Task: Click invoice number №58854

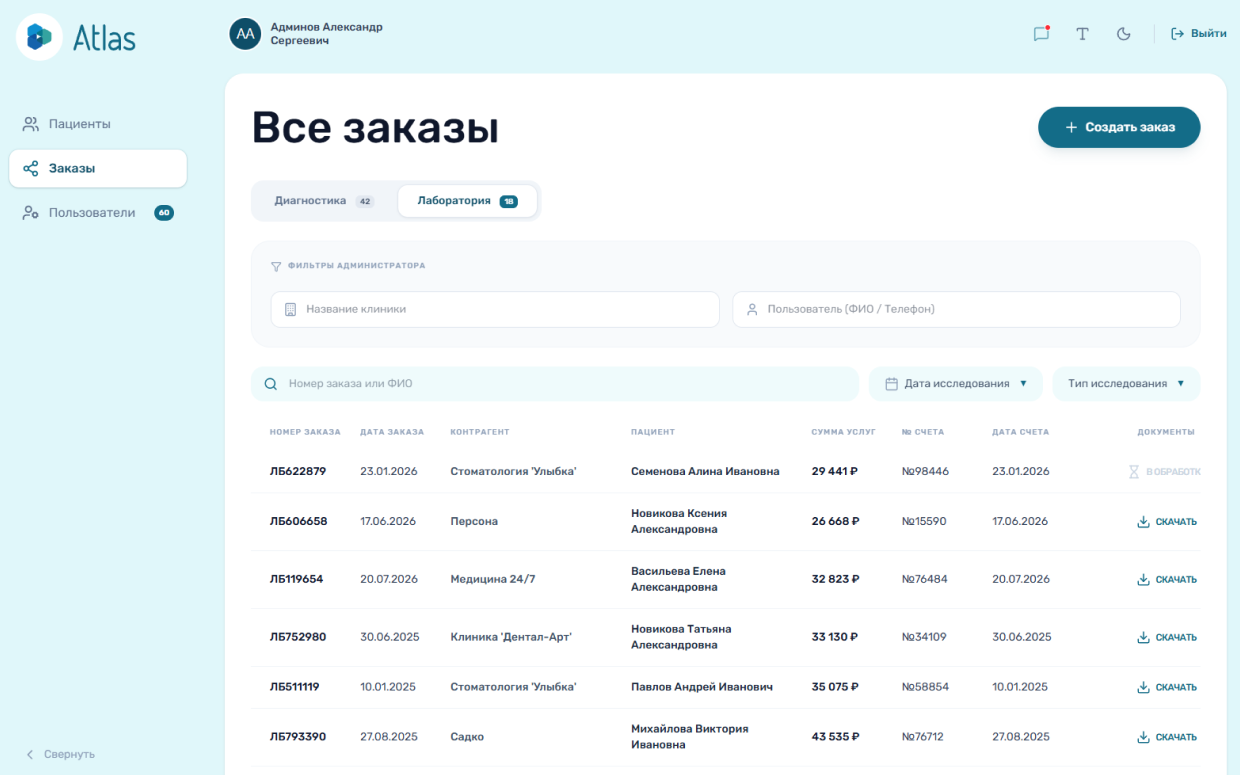Action: click(925, 687)
